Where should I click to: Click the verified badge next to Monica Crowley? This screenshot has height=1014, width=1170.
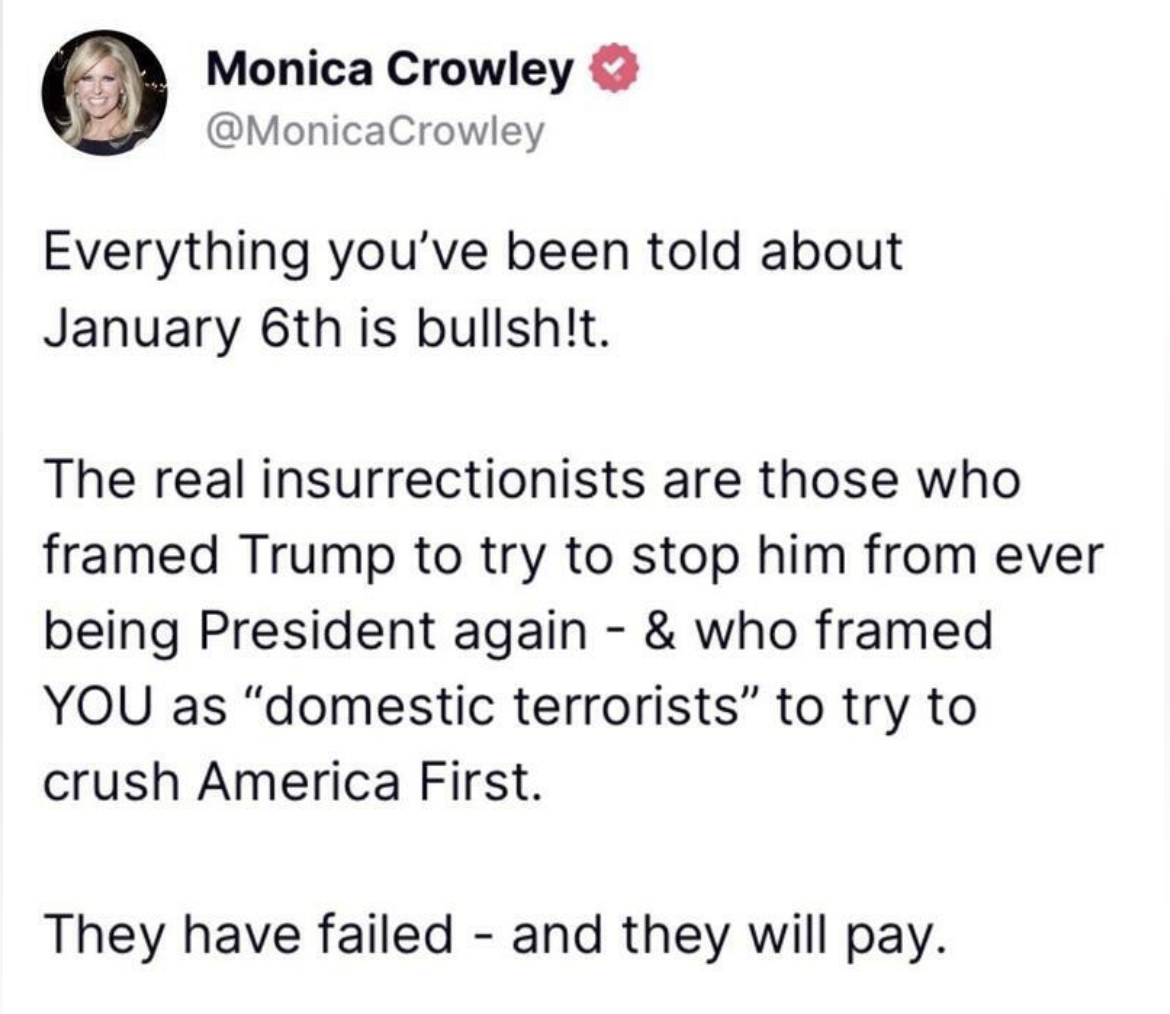click(x=613, y=71)
